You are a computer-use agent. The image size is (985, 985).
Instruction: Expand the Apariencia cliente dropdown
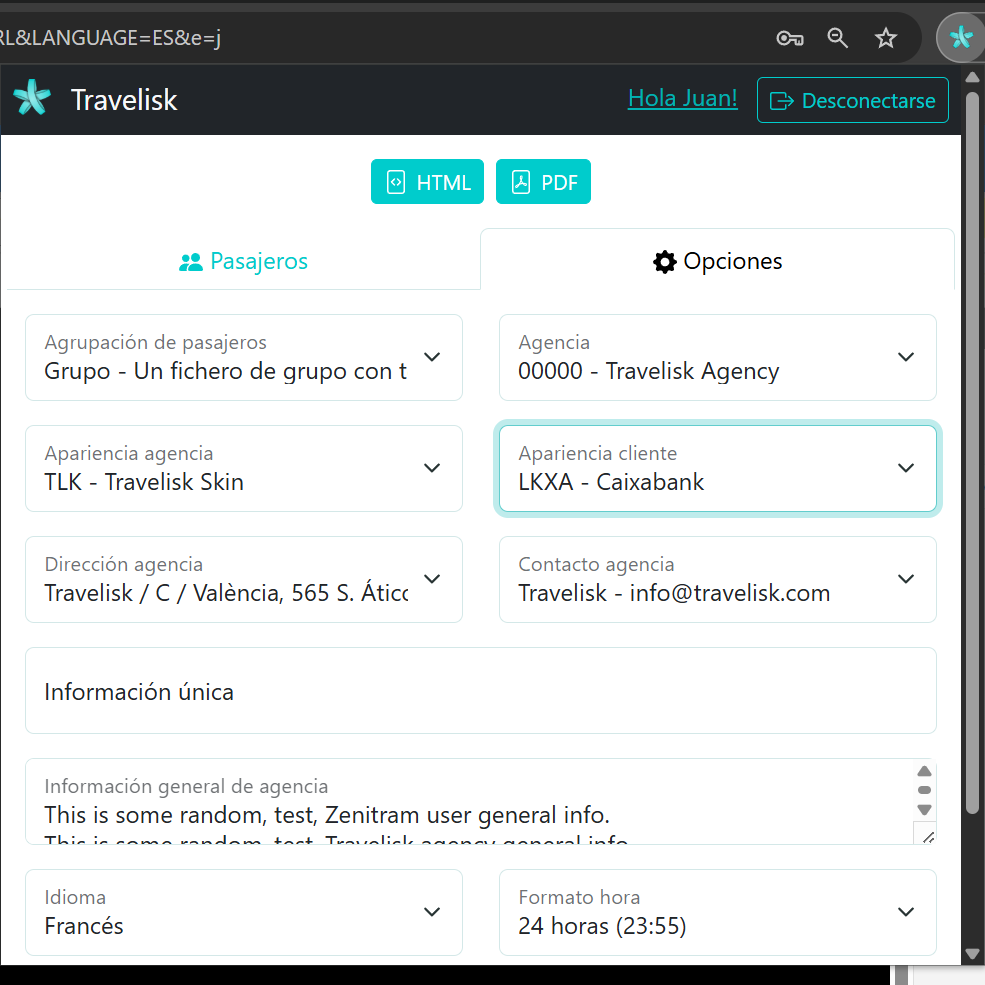pos(717,469)
